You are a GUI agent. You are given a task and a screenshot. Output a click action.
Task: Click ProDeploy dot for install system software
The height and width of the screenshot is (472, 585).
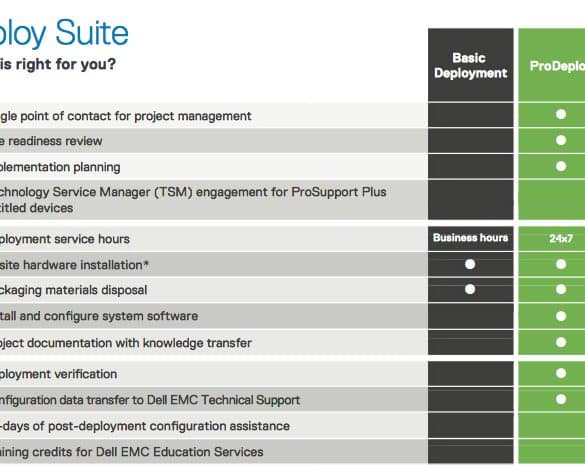click(x=561, y=316)
